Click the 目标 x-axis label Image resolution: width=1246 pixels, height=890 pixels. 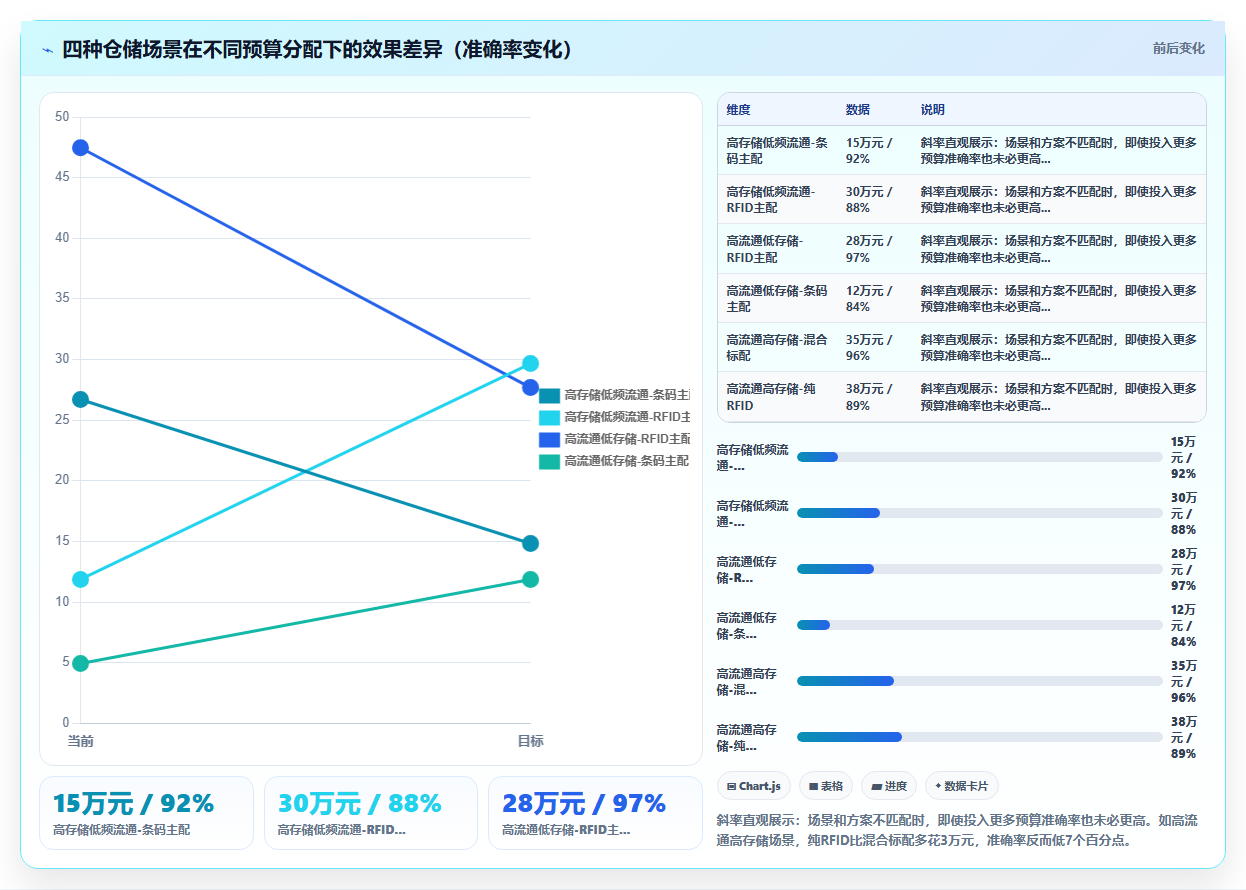tap(530, 741)
